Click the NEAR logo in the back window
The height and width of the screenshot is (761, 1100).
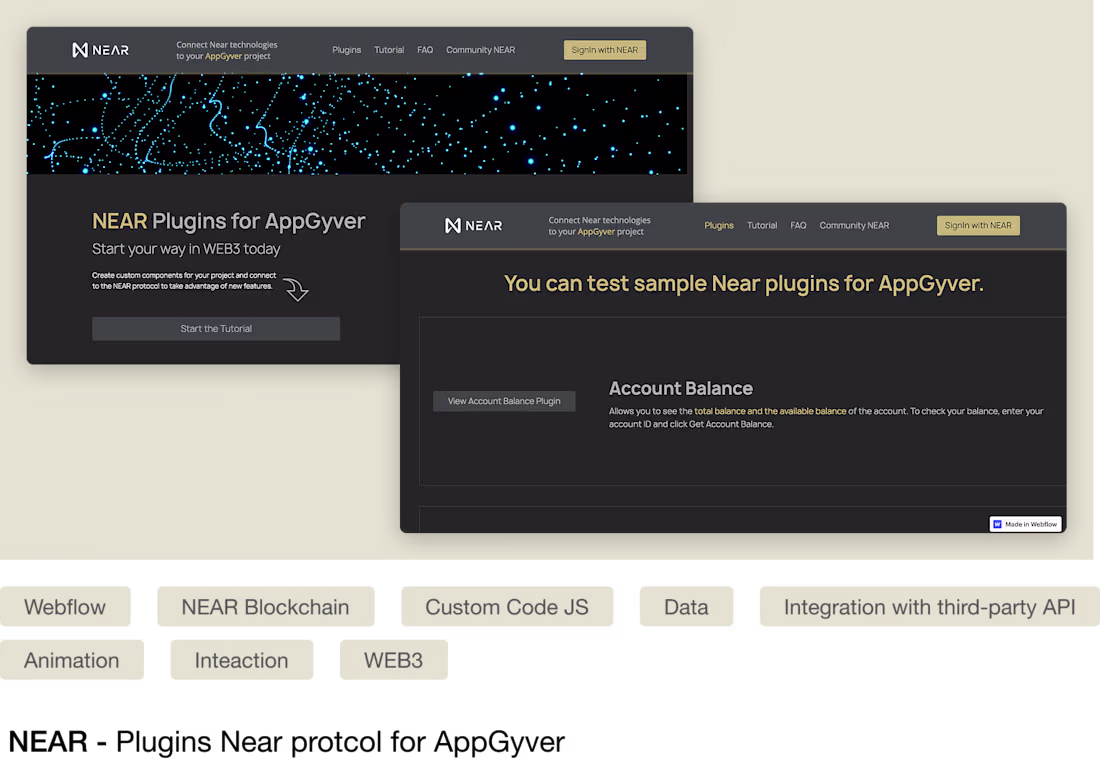click(x=100, y=50)
